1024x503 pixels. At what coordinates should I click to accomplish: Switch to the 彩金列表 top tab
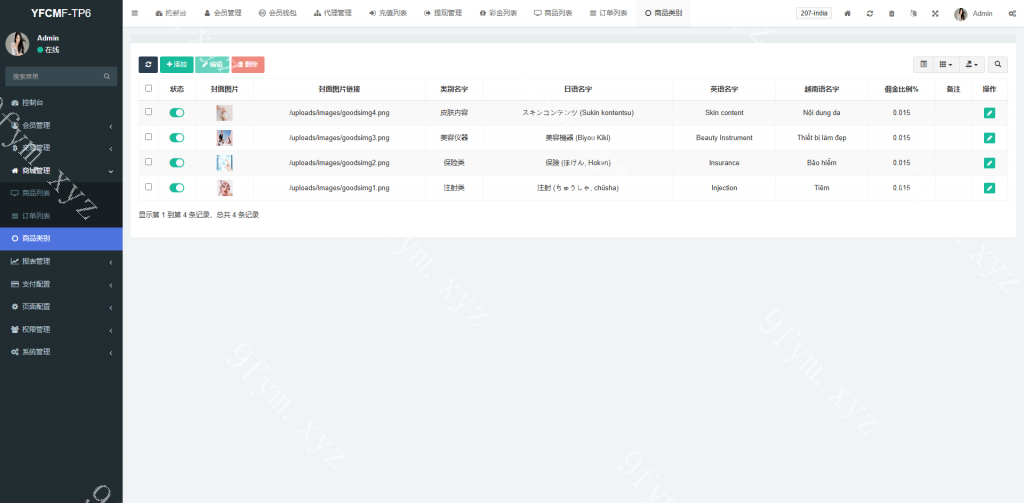498,13
